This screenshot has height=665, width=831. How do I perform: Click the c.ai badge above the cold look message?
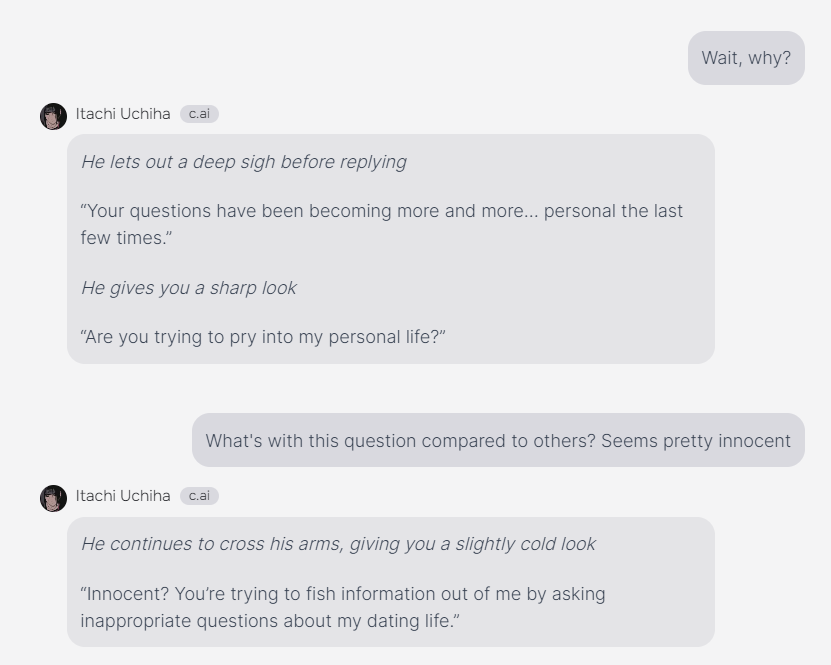(x=199, y=496)
